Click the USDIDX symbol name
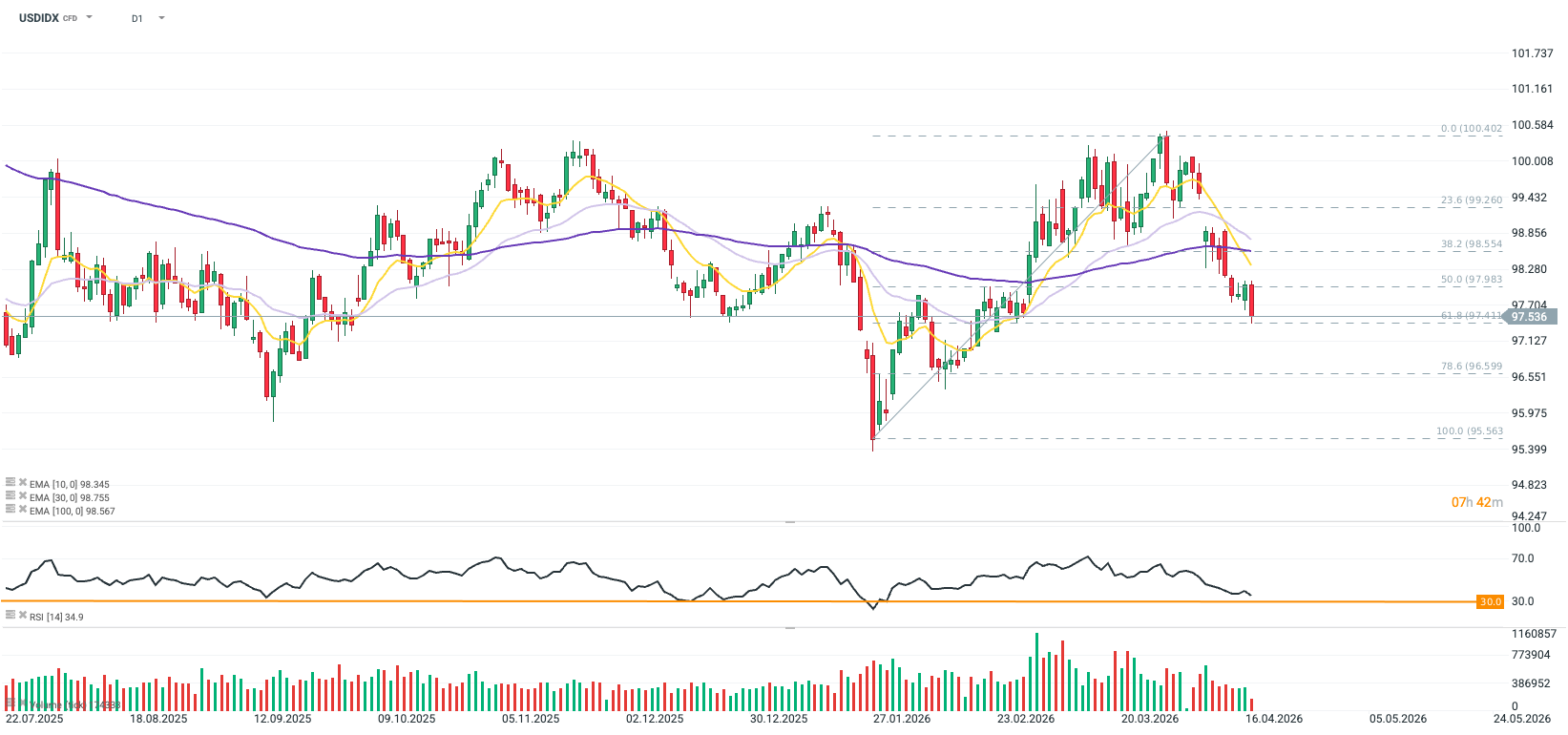The height and width of the screenshot is (735, 1568). 39,18
